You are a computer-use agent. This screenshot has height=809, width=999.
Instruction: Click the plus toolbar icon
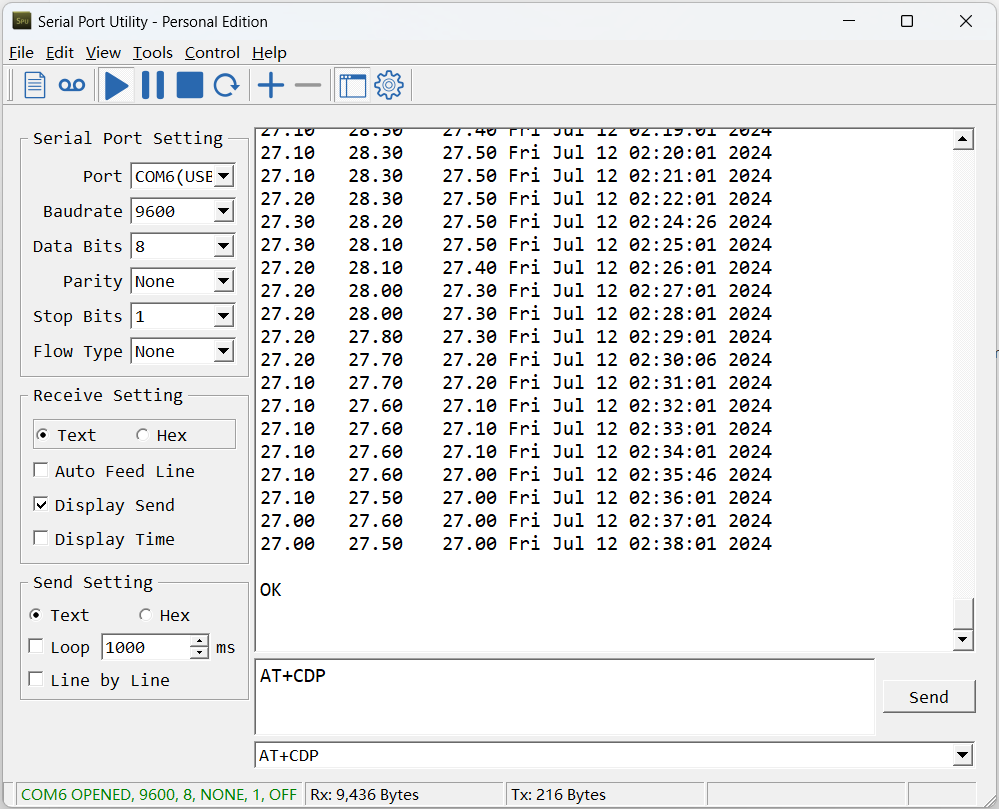(271, 85)
